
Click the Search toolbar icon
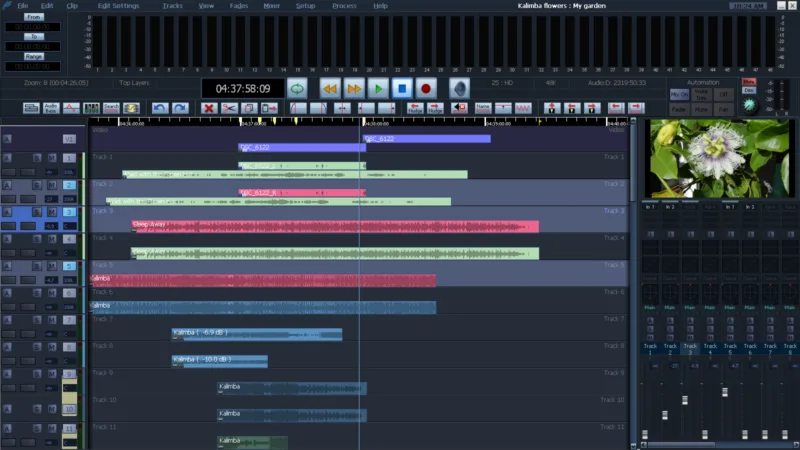pyautogui.click(x=111, y=108)
